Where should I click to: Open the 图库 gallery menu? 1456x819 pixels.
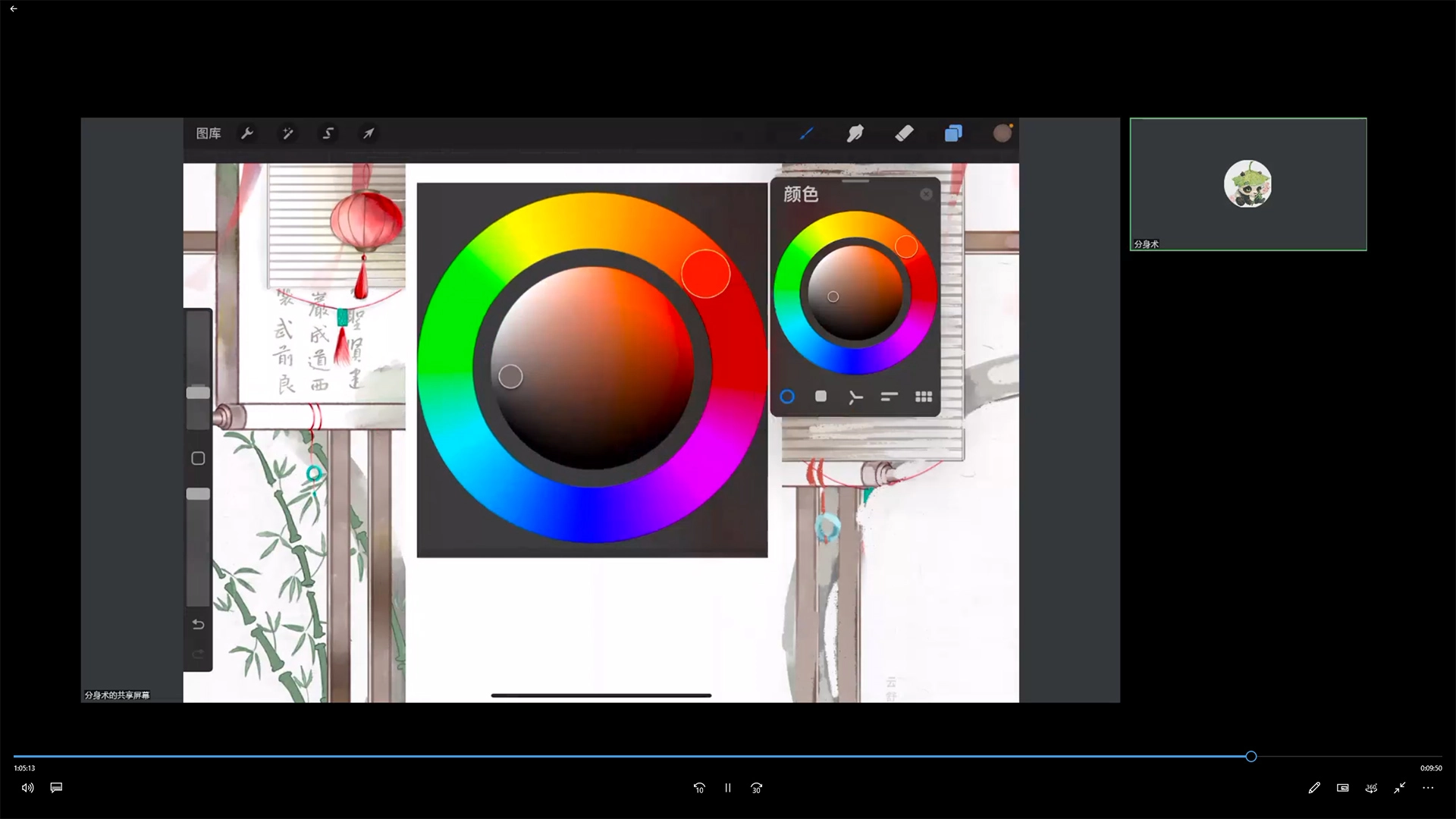pos(208,133)
